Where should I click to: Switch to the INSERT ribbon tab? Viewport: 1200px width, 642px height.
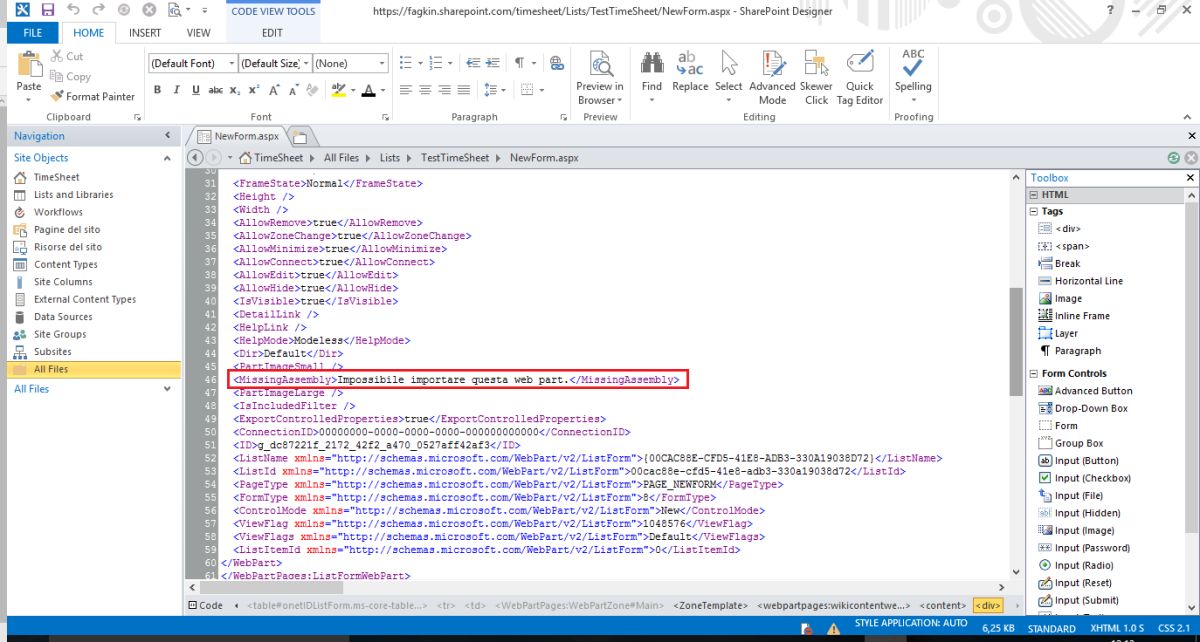pyautogui.click(x=145, y=33)
